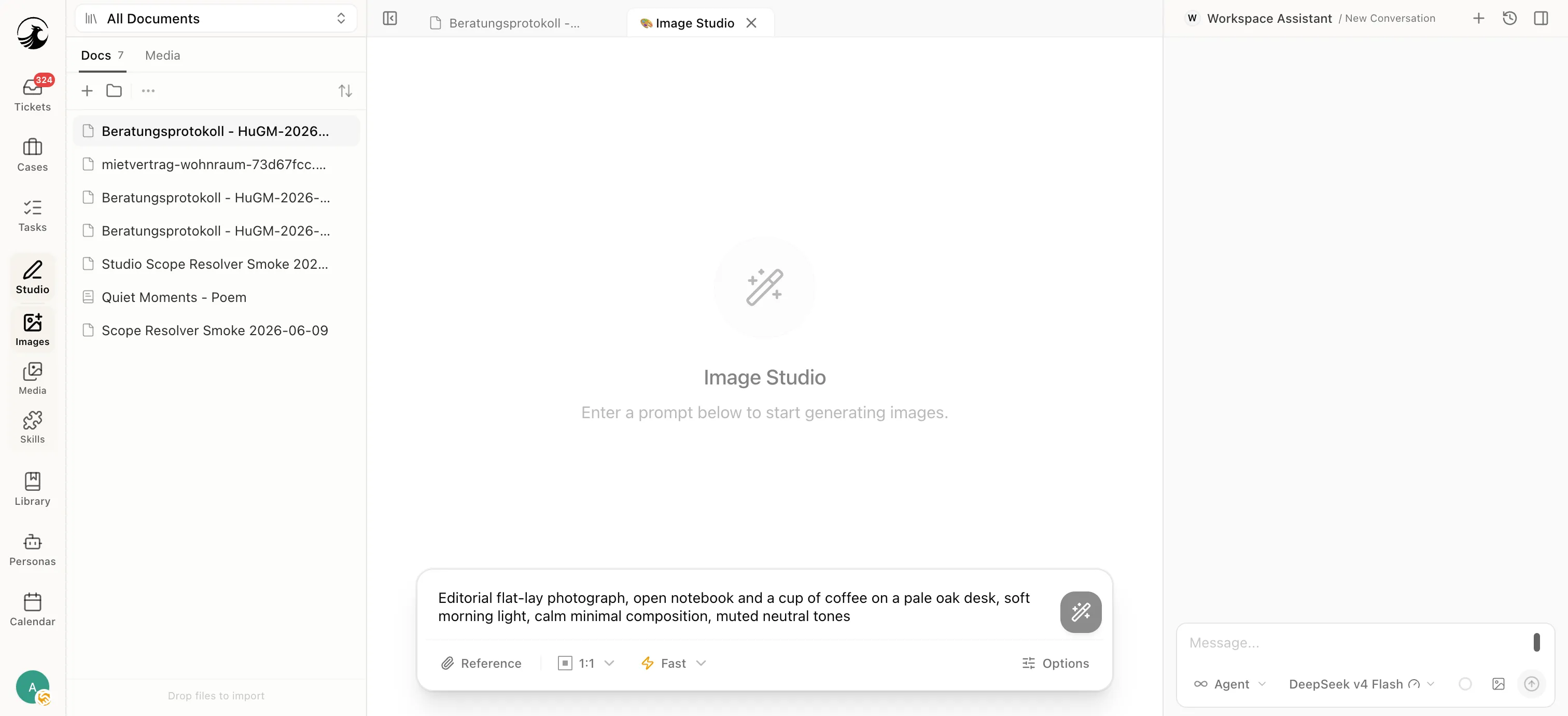Add a new document with plus icon
Screen dimensions: 1568x716
click(87, 91)
